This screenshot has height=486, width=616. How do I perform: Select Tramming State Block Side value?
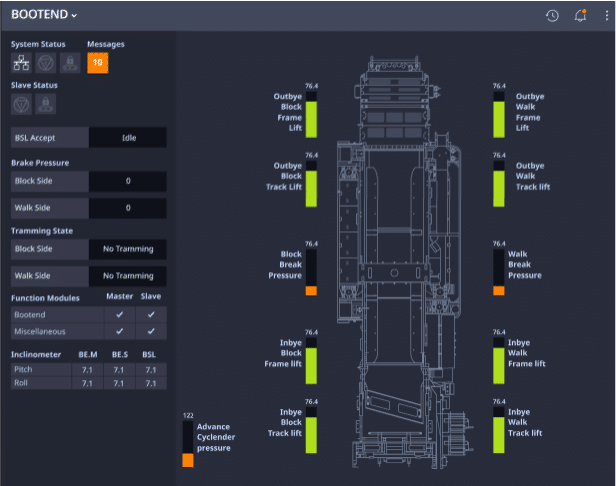click(x=128, y=249)
